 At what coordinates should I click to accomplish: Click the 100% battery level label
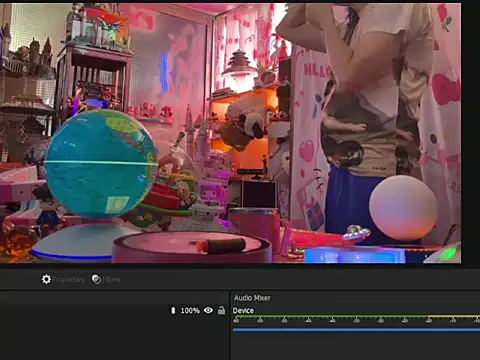tap(190, 311)
